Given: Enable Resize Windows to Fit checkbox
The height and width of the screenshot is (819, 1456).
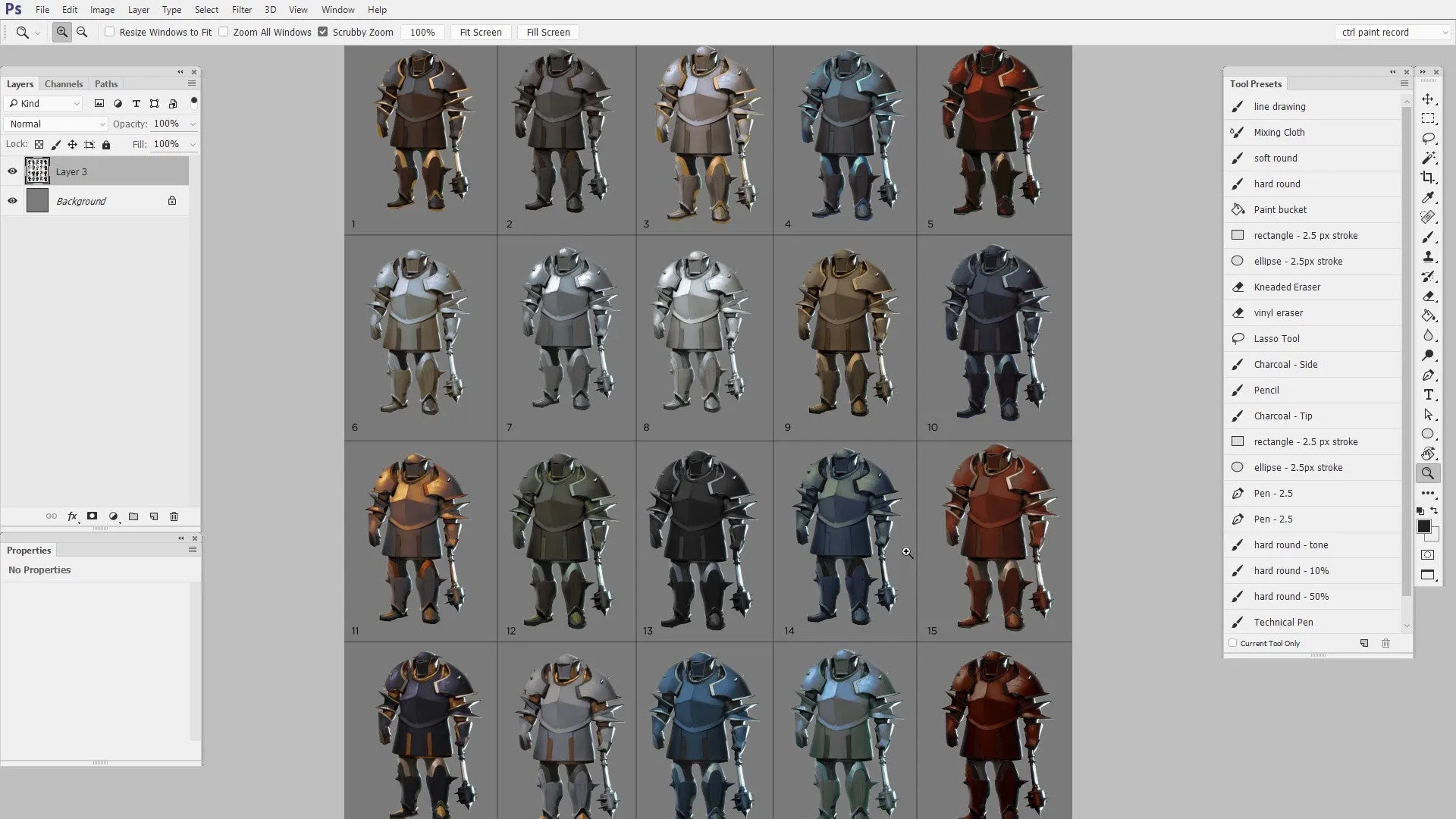Looking at the screenshot, I should pos(110,32).
